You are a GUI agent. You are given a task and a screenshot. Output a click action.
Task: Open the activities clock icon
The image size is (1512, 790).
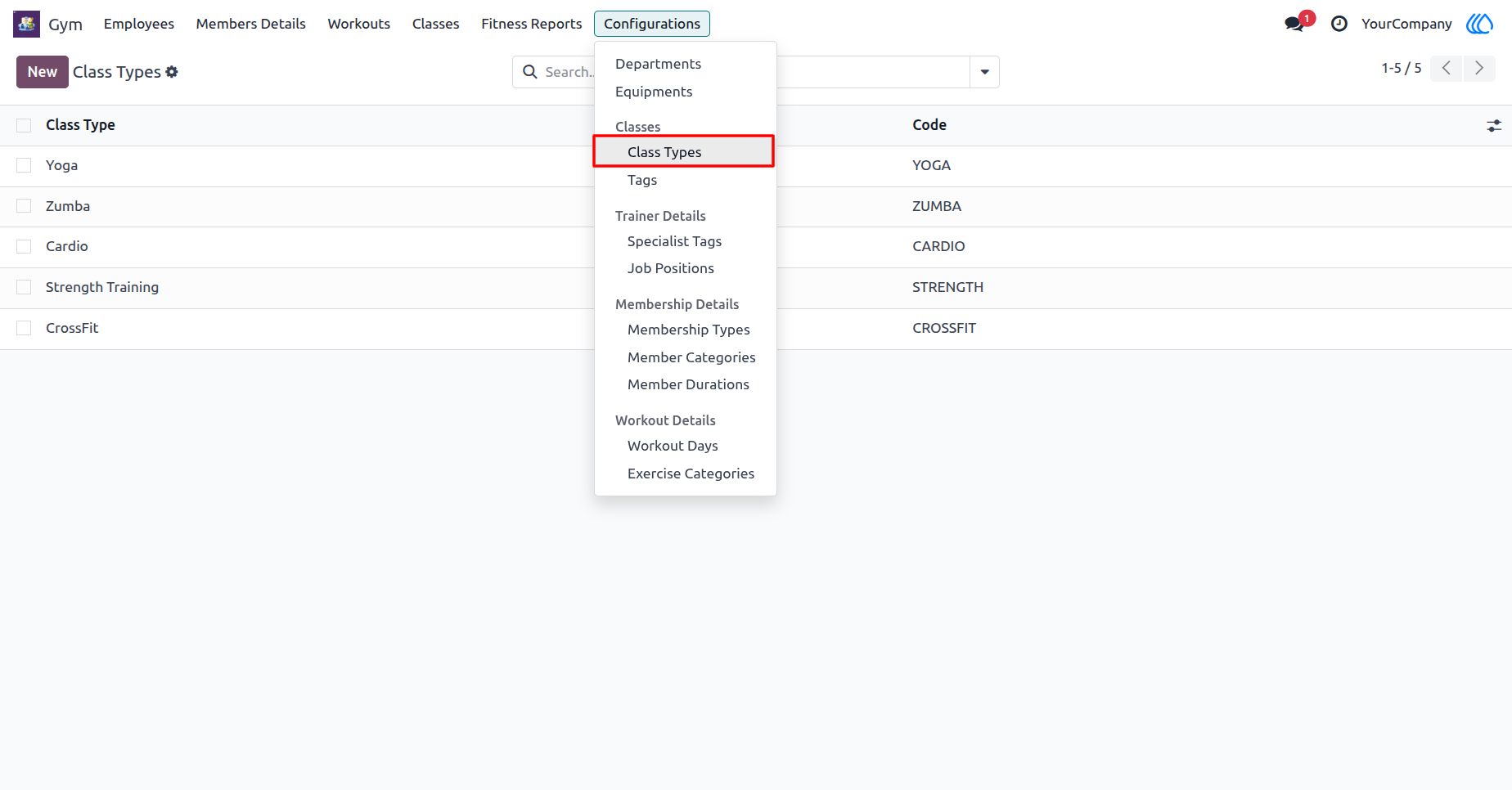click(1339, 24)
